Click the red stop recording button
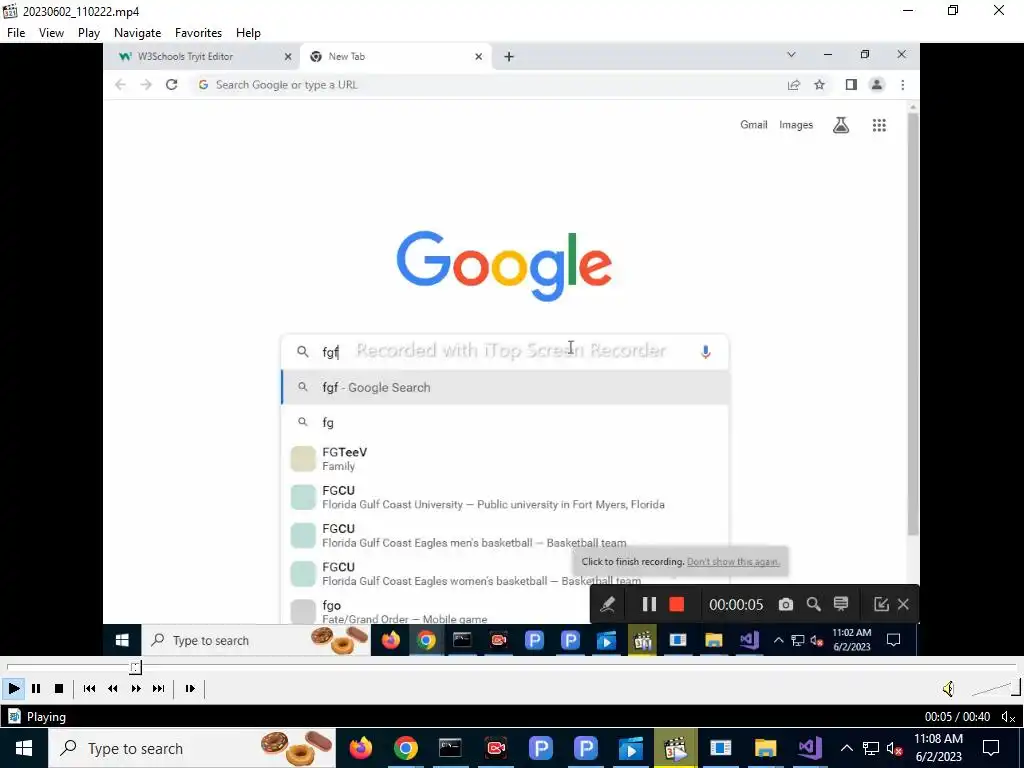Screen dimensions: 1024x768 [x=677, y=604]
